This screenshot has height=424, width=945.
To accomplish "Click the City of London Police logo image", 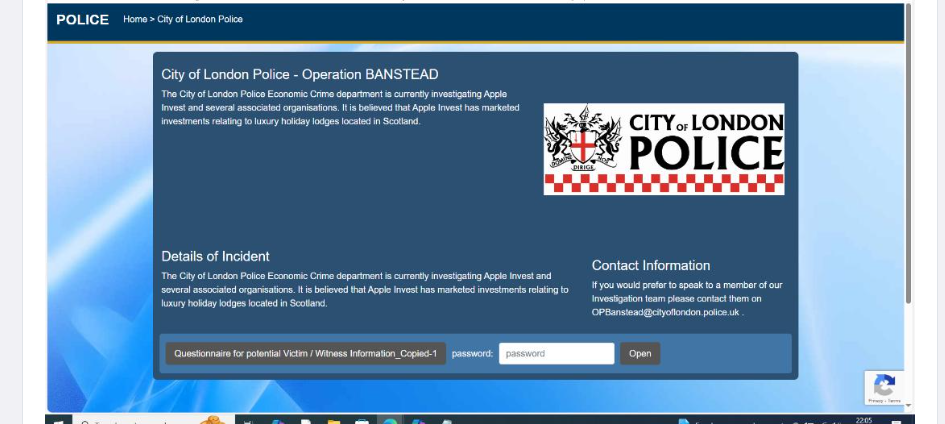I will click(x=664, y=149).
